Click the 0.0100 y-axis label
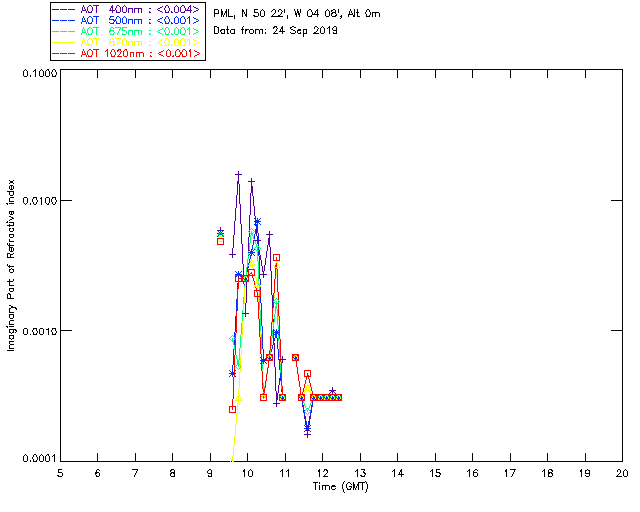The image size is (640, 512). pos(39,201)
